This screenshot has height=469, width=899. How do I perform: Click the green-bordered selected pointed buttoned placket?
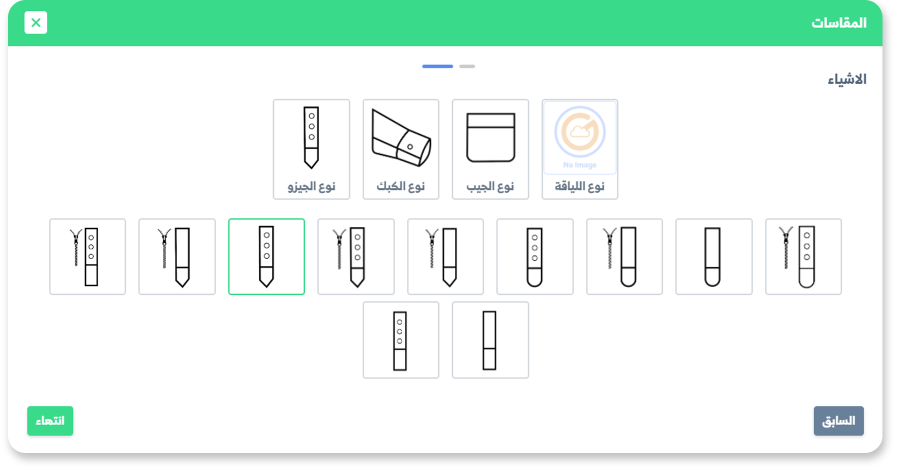266,257
